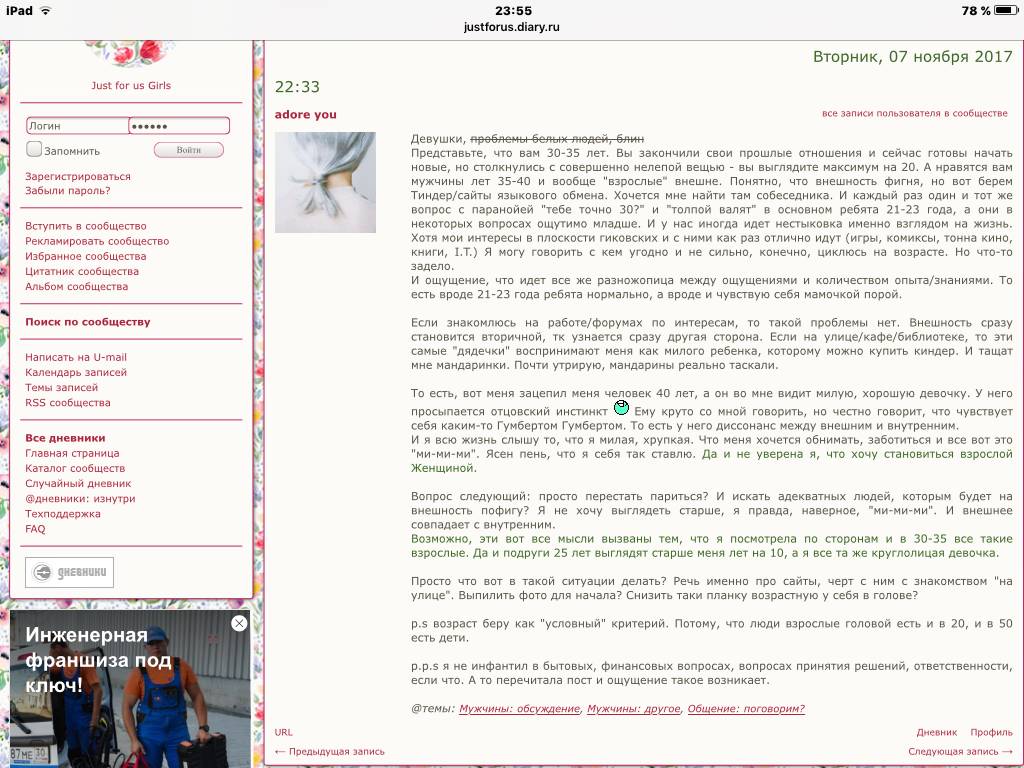
Task: Click the green smiley emoticon in post
Action: tap(621, 408)
